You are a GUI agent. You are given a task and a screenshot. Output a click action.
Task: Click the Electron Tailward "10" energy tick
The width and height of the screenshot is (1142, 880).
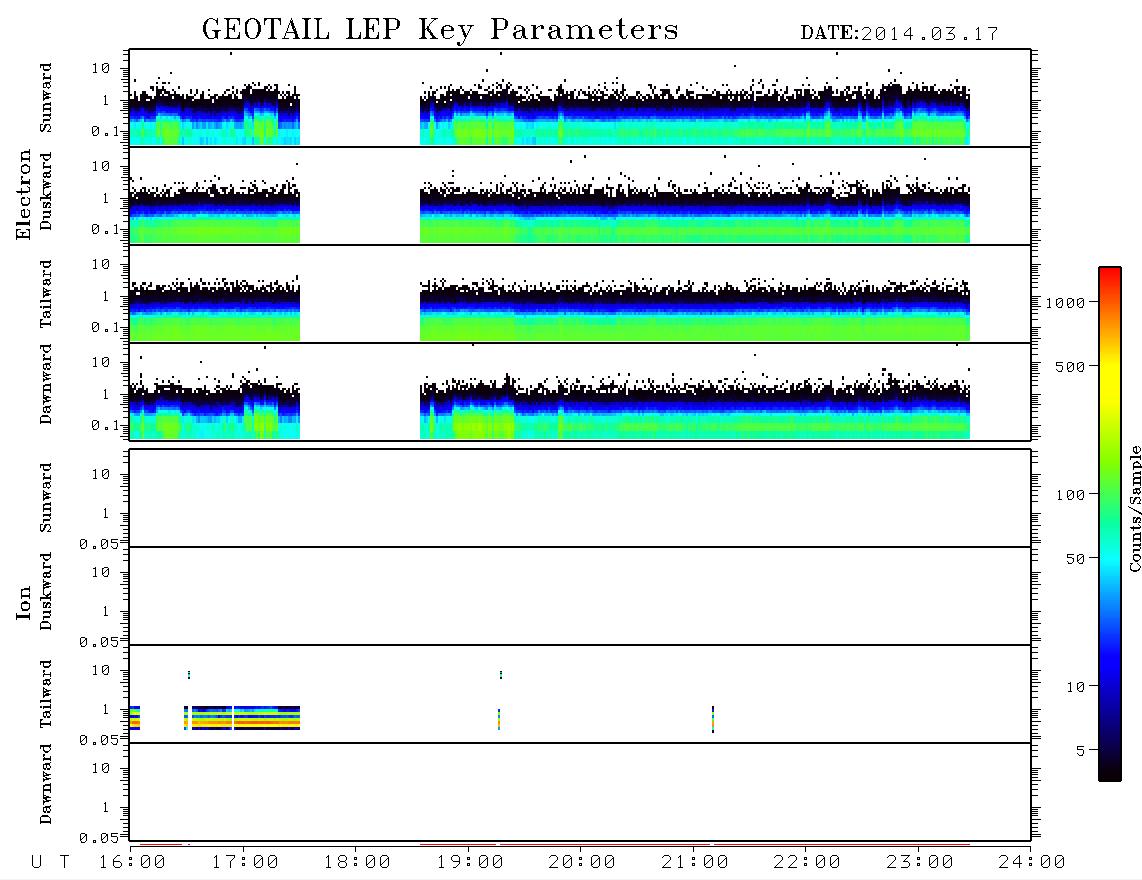coord(101,264)
